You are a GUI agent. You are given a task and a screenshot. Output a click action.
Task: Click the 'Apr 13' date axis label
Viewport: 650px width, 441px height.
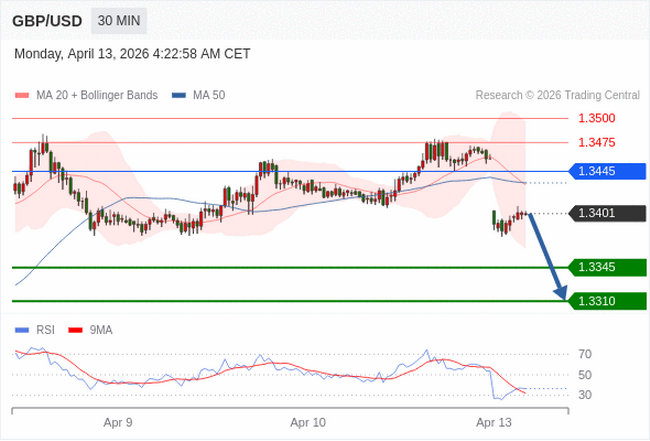(494, 423)
